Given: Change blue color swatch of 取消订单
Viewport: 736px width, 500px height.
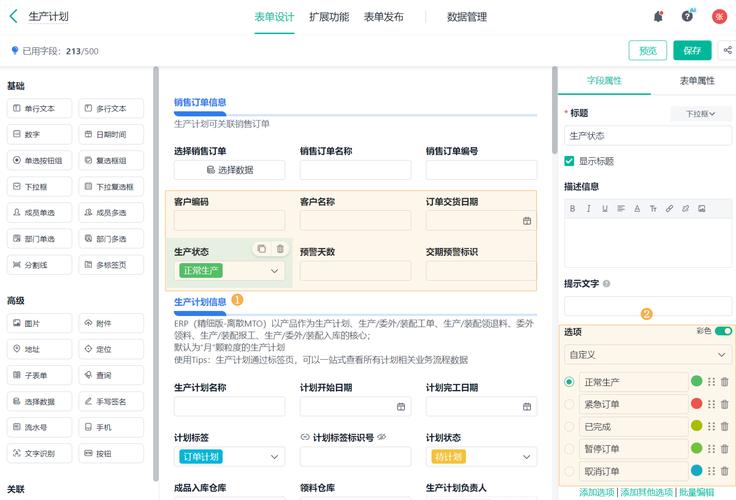Looking at the screenshot, I should (x=697, y=469).
